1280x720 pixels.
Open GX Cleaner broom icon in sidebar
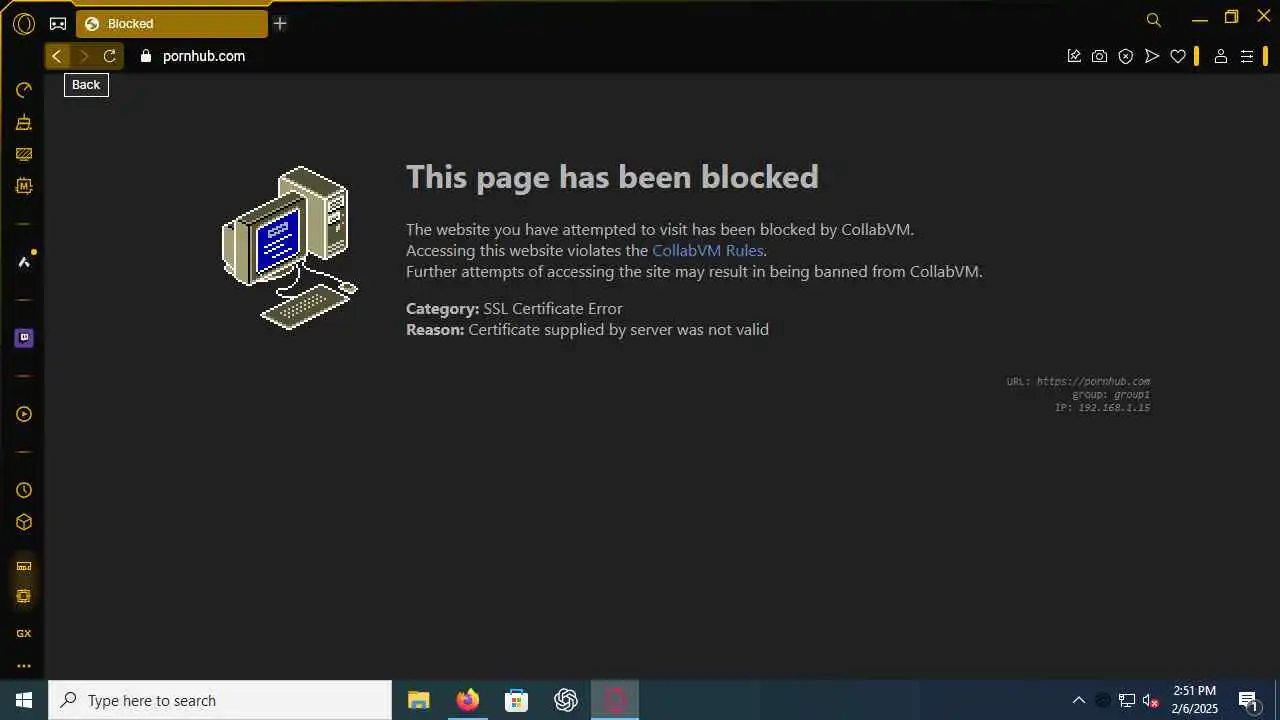tap(24, 123)
